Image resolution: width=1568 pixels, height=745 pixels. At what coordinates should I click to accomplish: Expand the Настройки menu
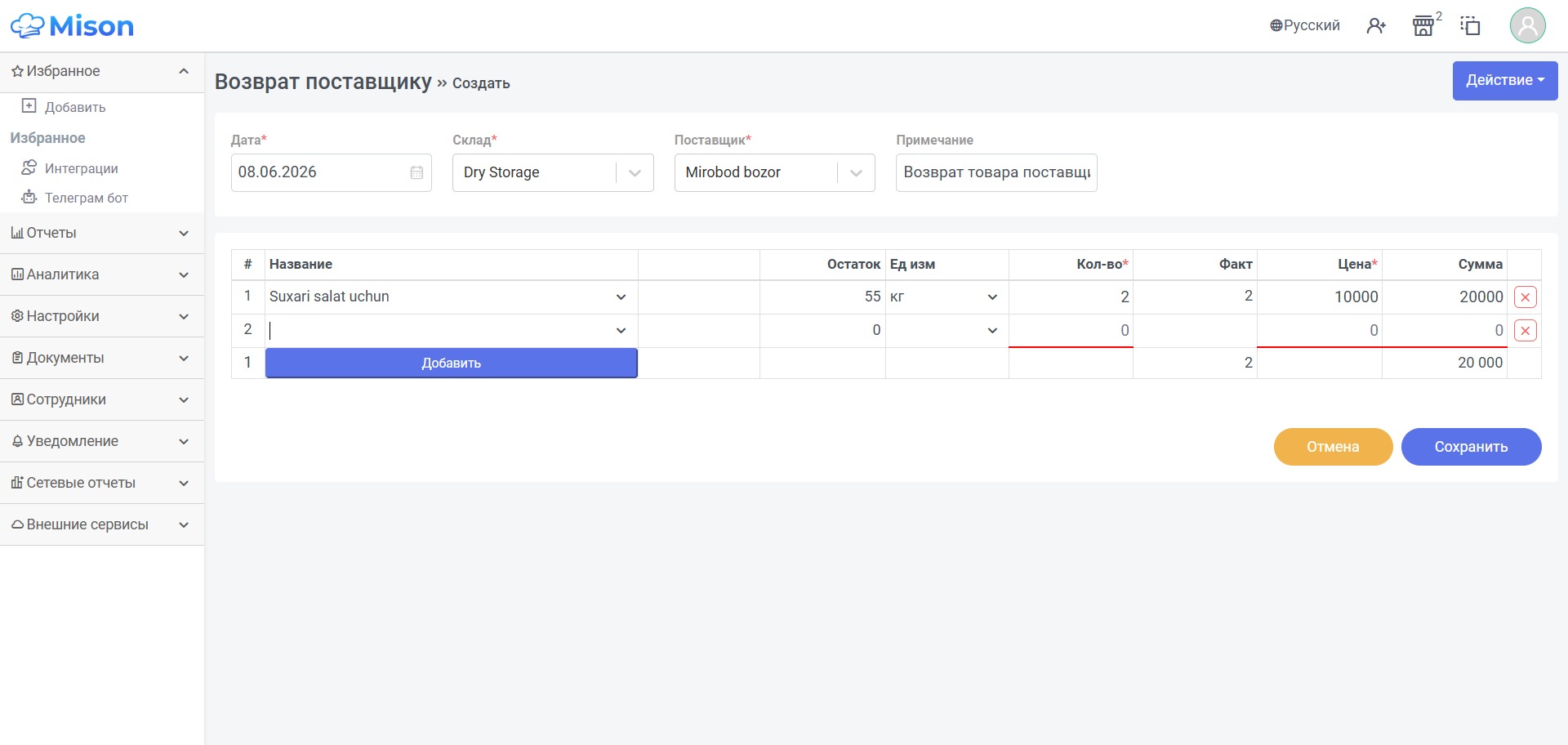tap(102, 316)
